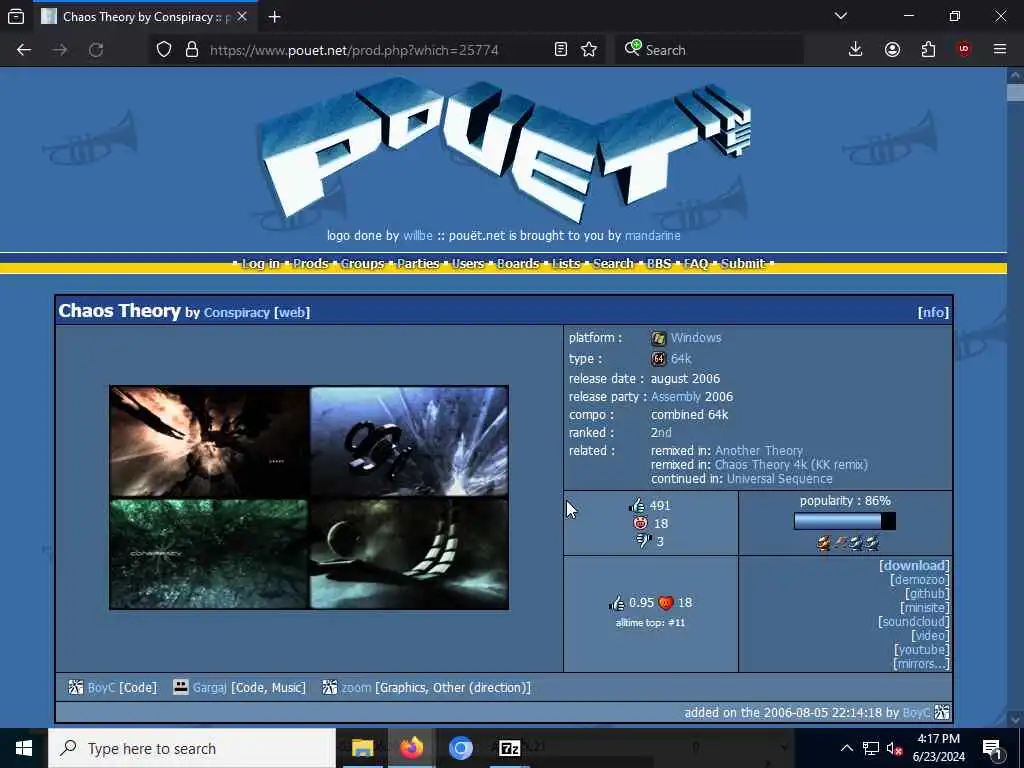Open the Parties menu item

coord(418,264)
